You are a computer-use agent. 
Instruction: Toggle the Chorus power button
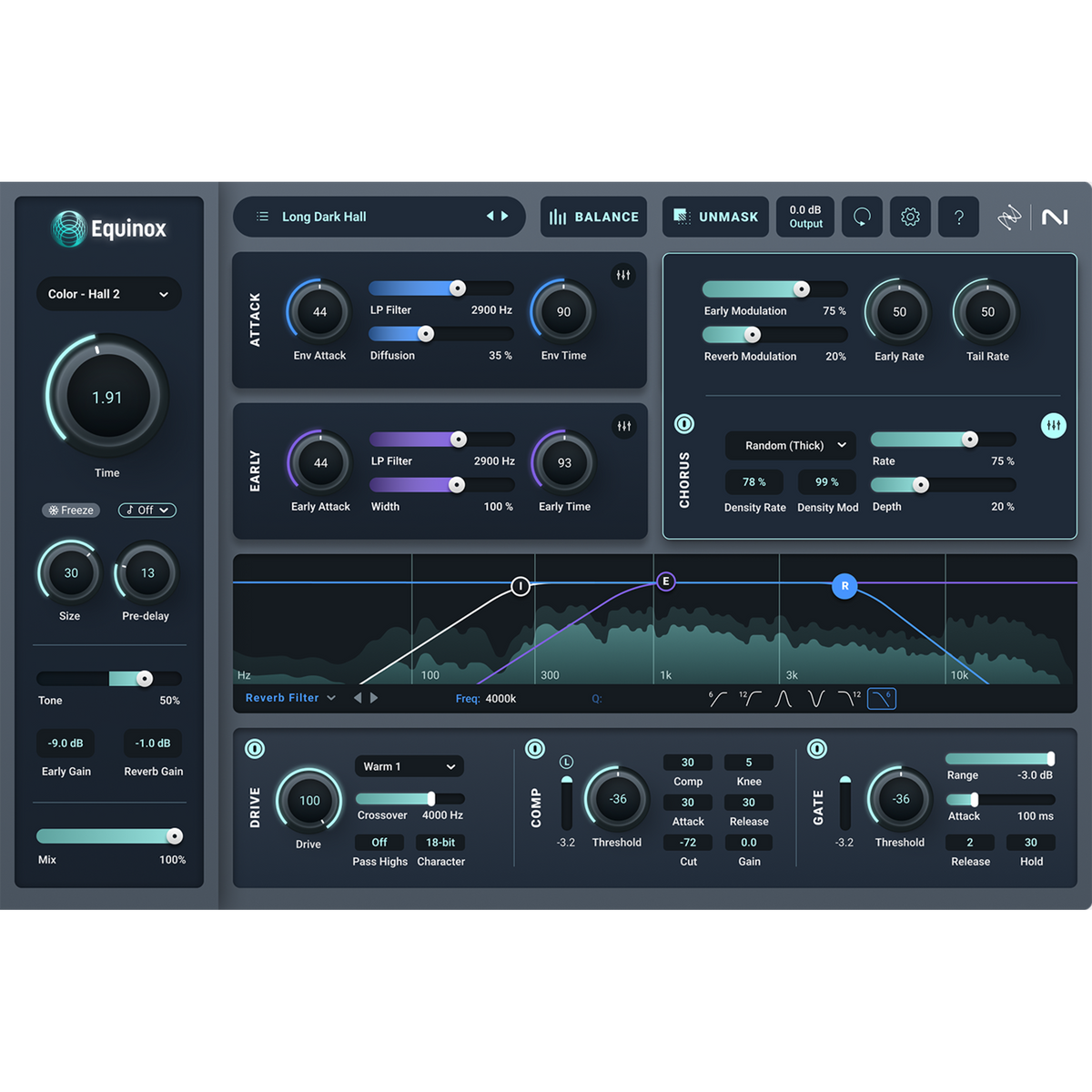point(684,424)
